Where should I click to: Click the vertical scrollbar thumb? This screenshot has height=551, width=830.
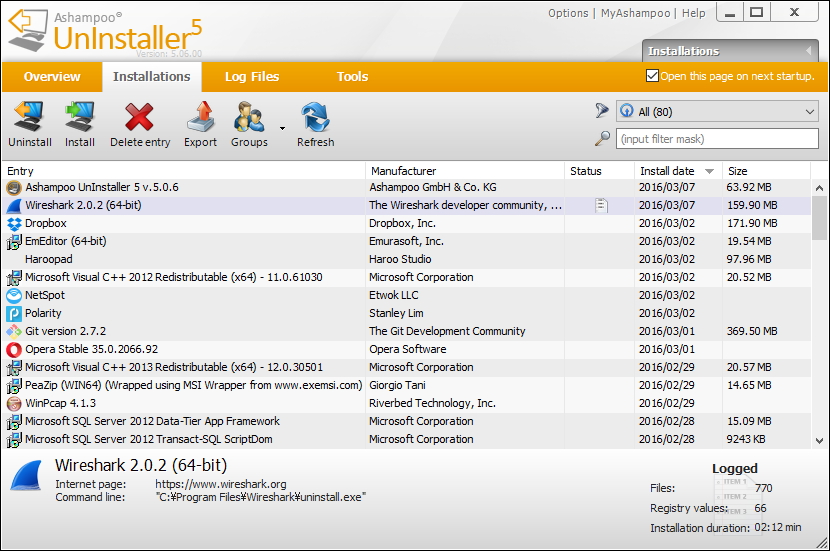tap(819, 218)
